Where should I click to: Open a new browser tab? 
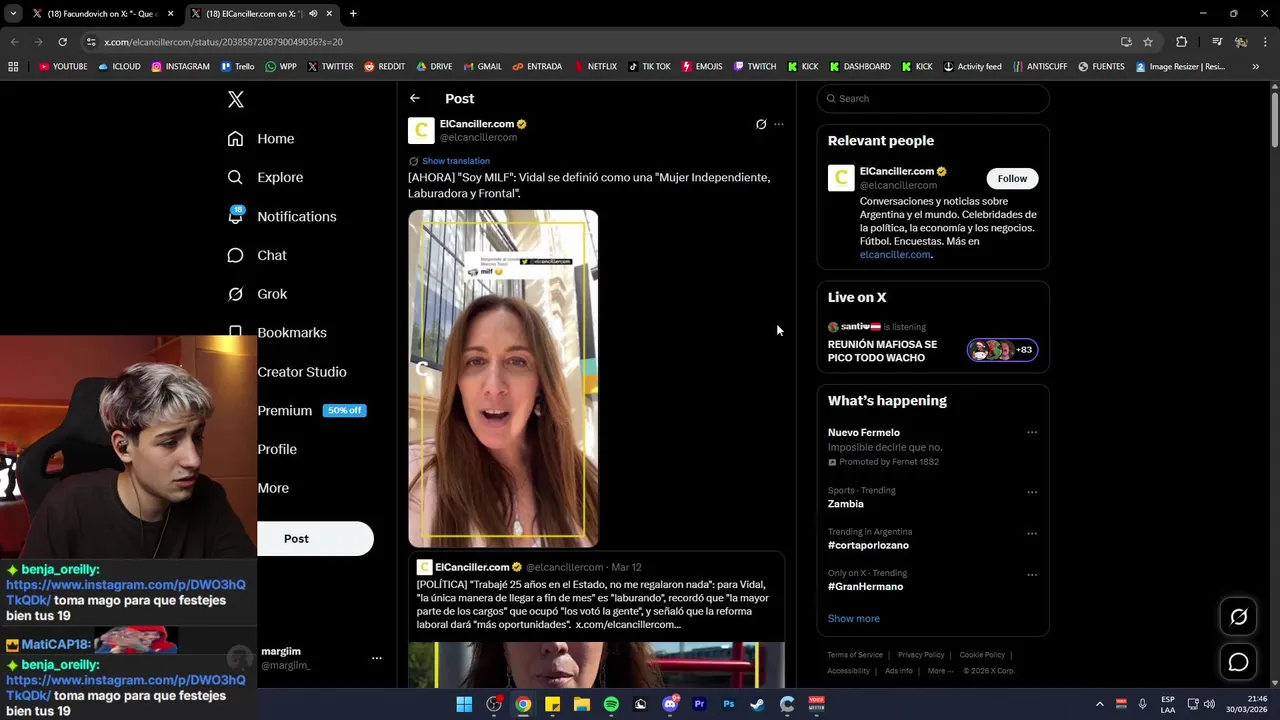coord(353,14)
